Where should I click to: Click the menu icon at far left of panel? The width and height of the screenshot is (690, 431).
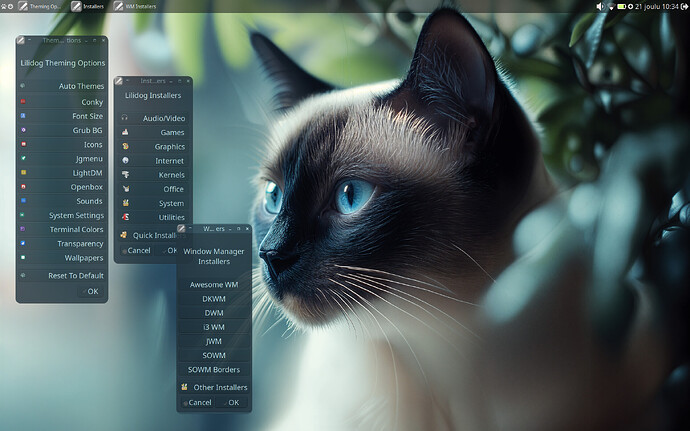[x=5, y=6]
